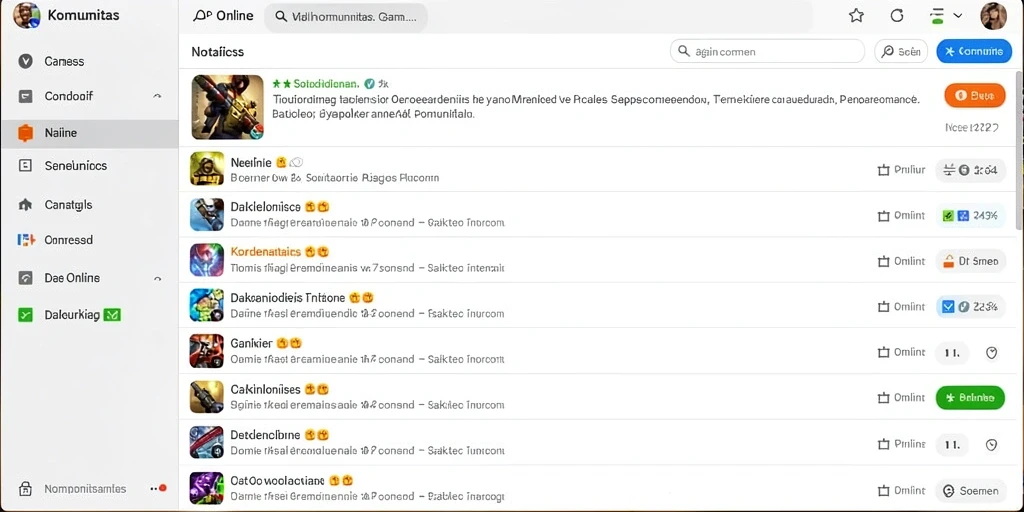Click the lock icon beside Nomponitsamles
Screen dimensions: 1024x512
pos(25,488)
